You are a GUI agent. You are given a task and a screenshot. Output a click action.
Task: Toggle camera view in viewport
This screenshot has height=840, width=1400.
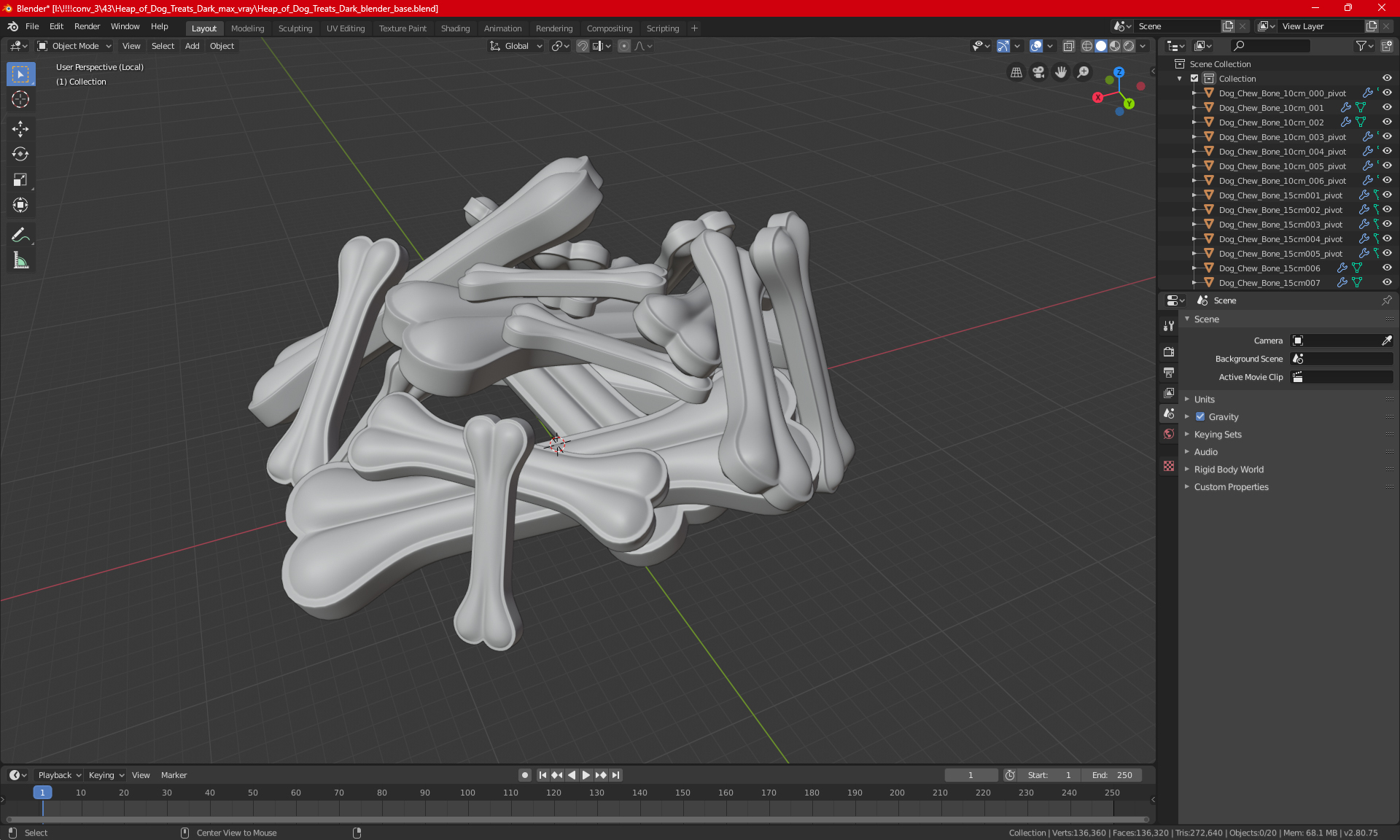coord(1038,72)
